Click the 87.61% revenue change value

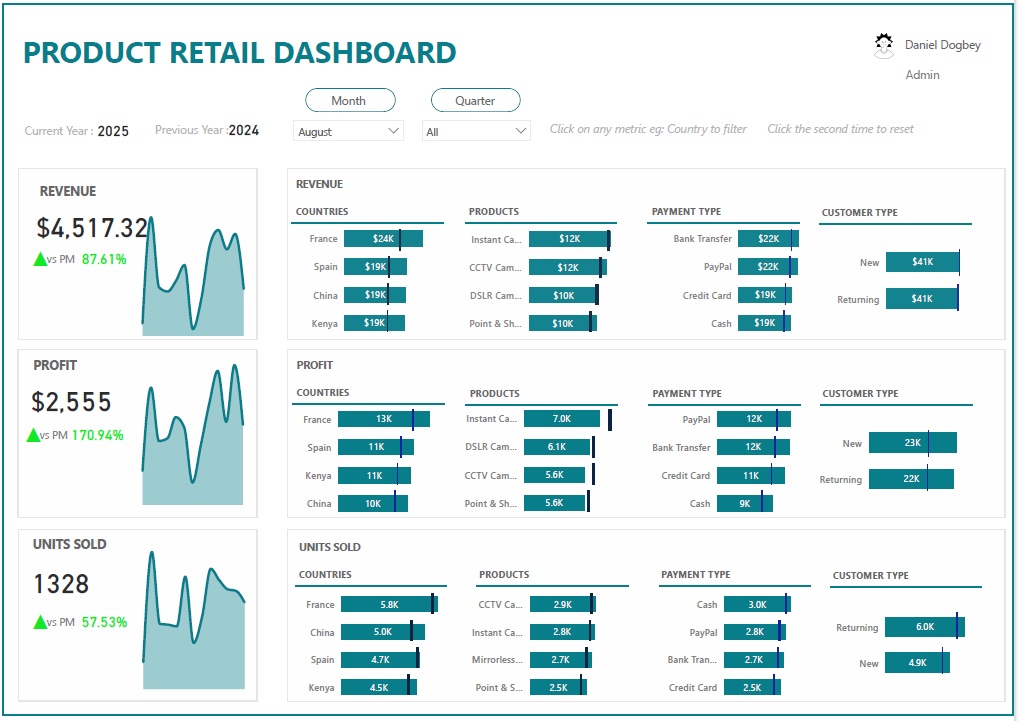click(104, 260)
